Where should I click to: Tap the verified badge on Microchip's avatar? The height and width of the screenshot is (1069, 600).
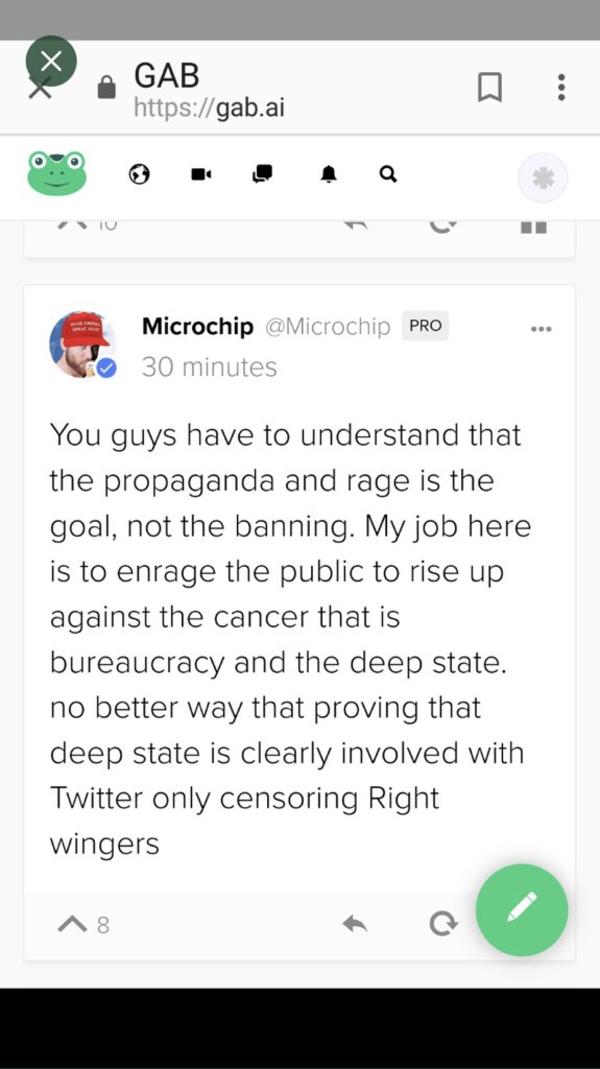(x=106, y=366)
